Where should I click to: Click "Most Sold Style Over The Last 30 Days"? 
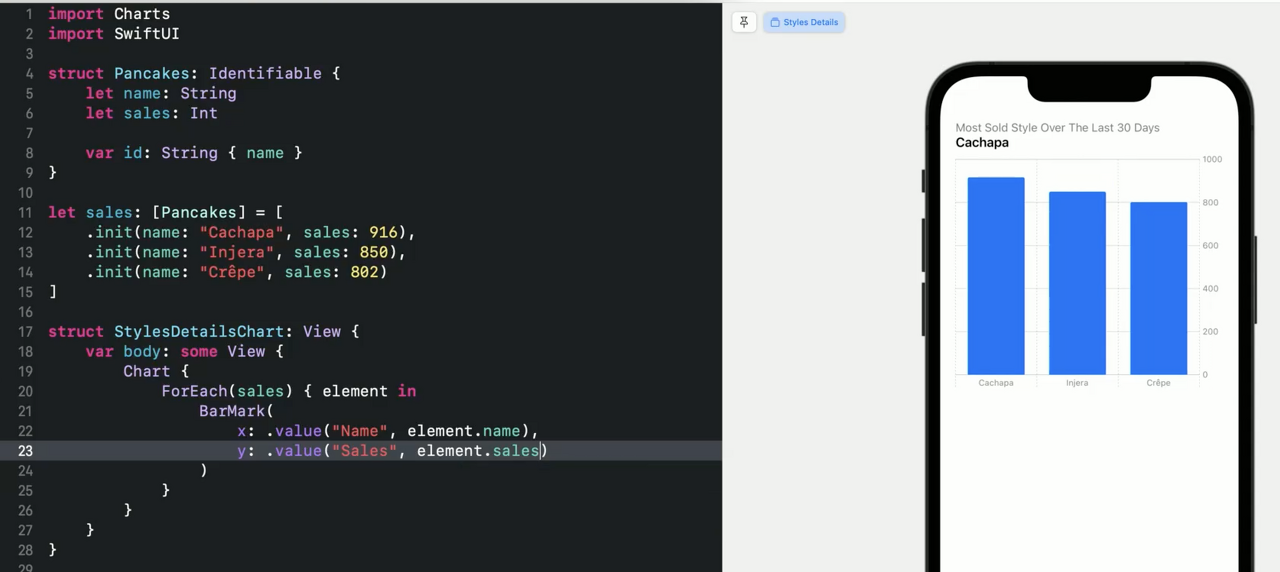click(x=1057, y=128)
